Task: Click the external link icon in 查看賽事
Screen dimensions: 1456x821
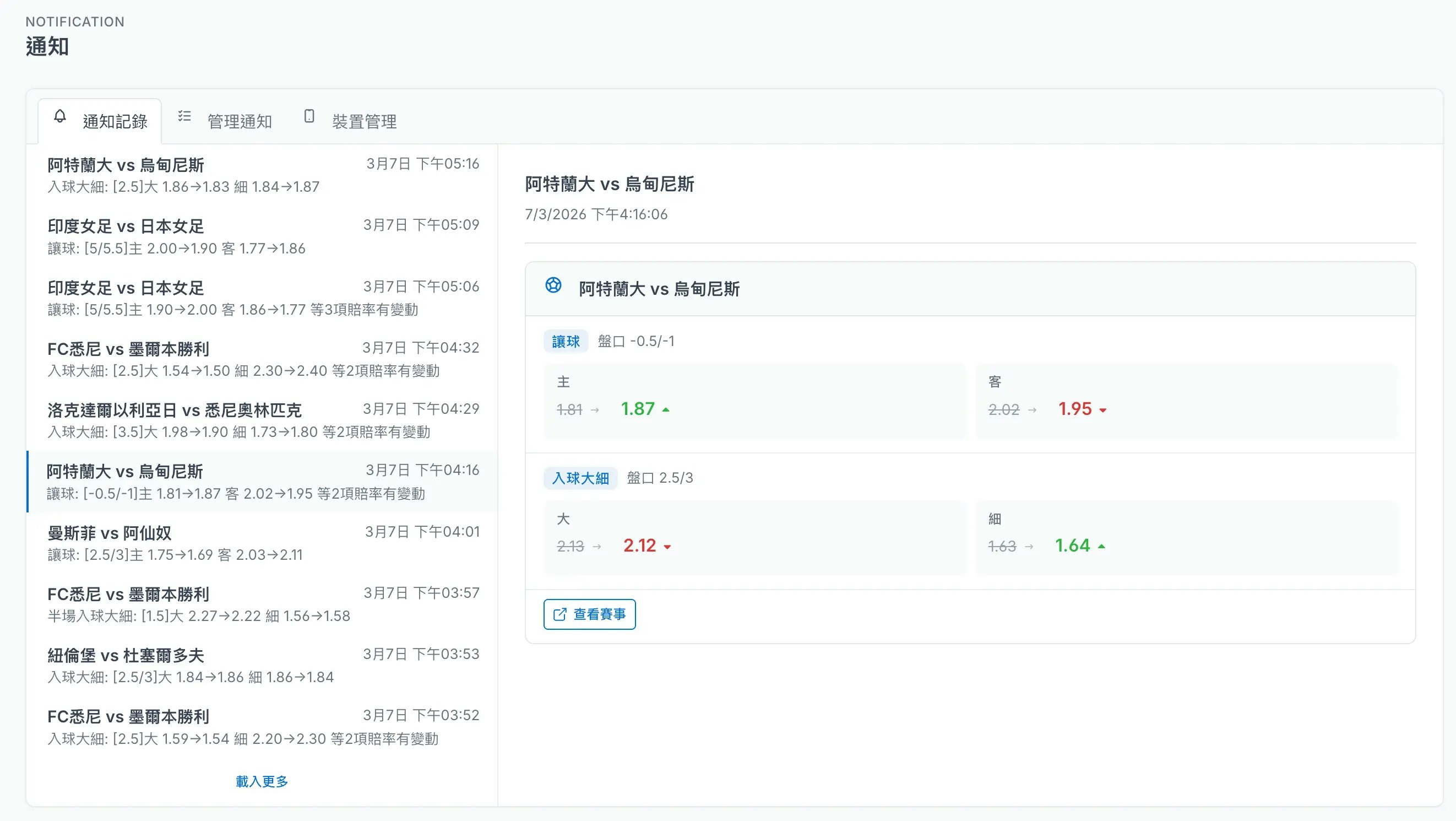Action: click(559, 614)
